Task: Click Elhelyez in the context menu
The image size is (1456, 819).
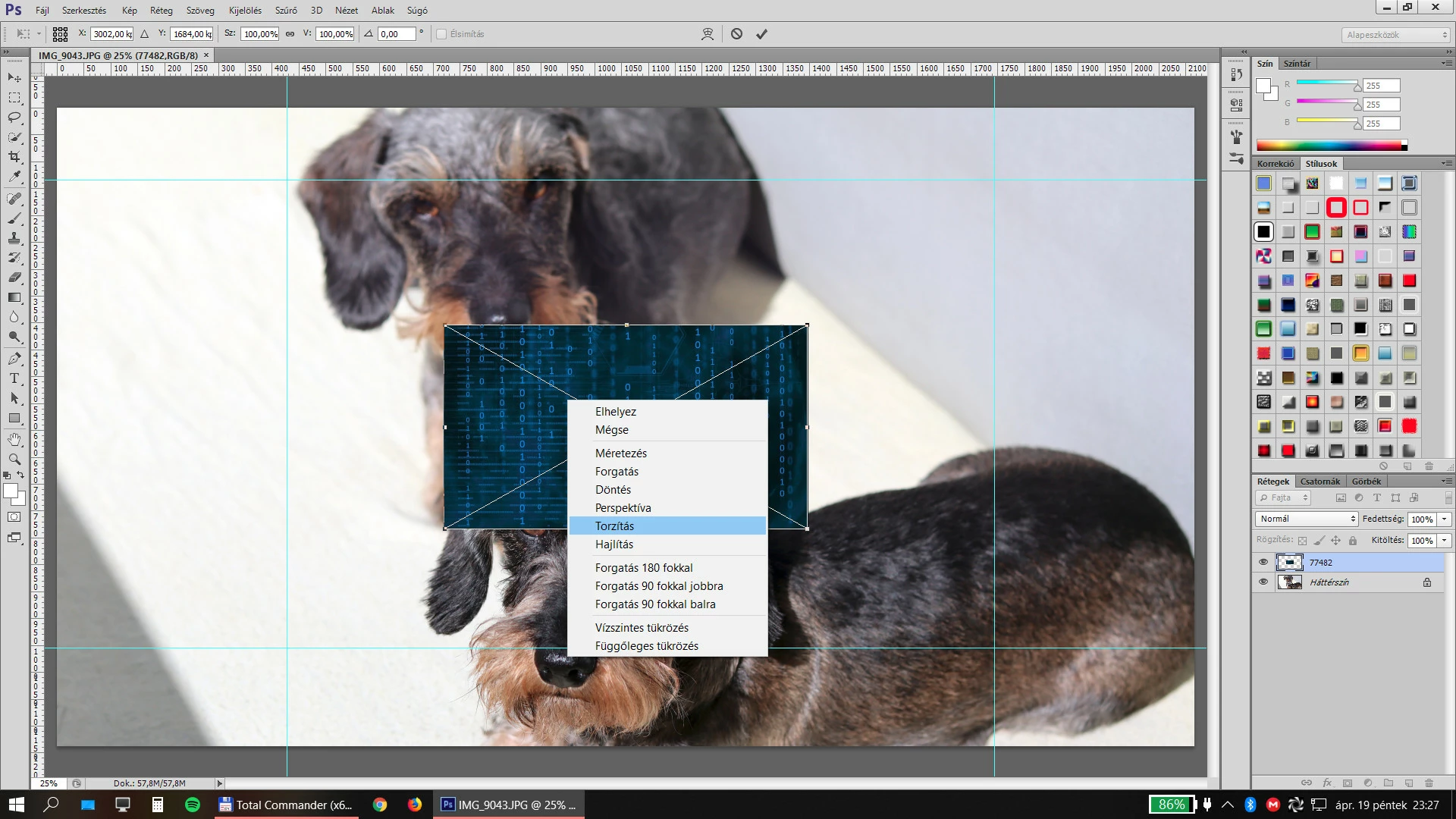Action: (x=615, y=412)
